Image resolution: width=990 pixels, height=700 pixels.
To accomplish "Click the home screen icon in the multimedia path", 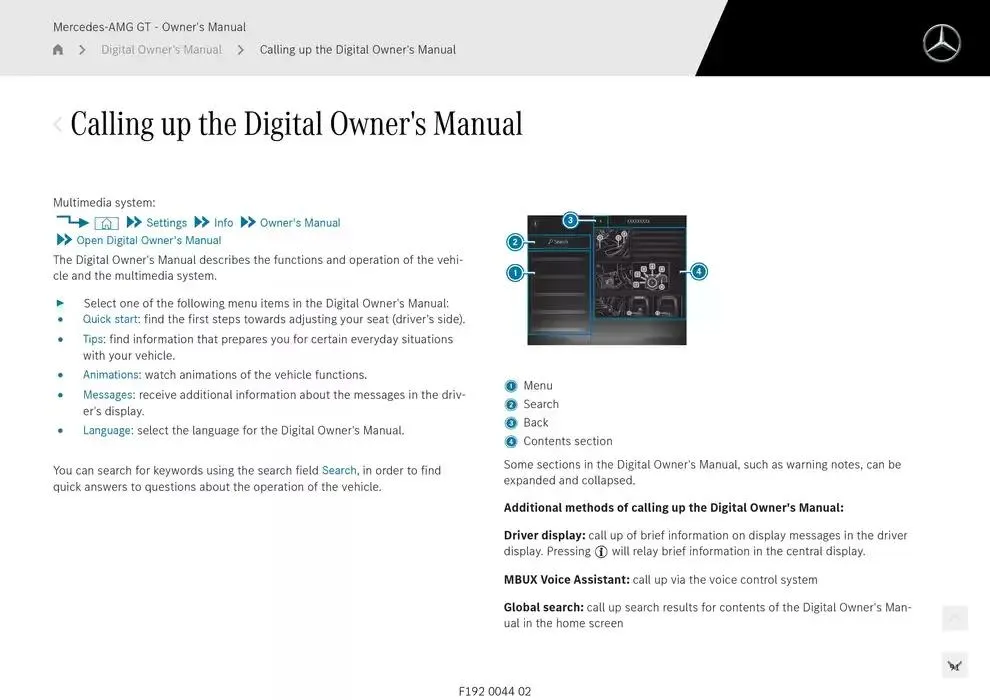I will (x=107, y=223).
